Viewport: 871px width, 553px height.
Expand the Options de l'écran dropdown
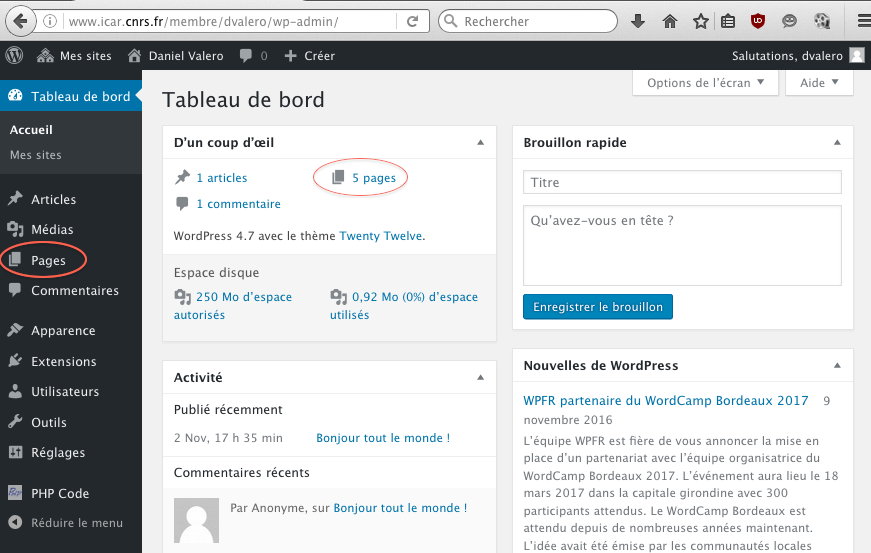point(705,83)
